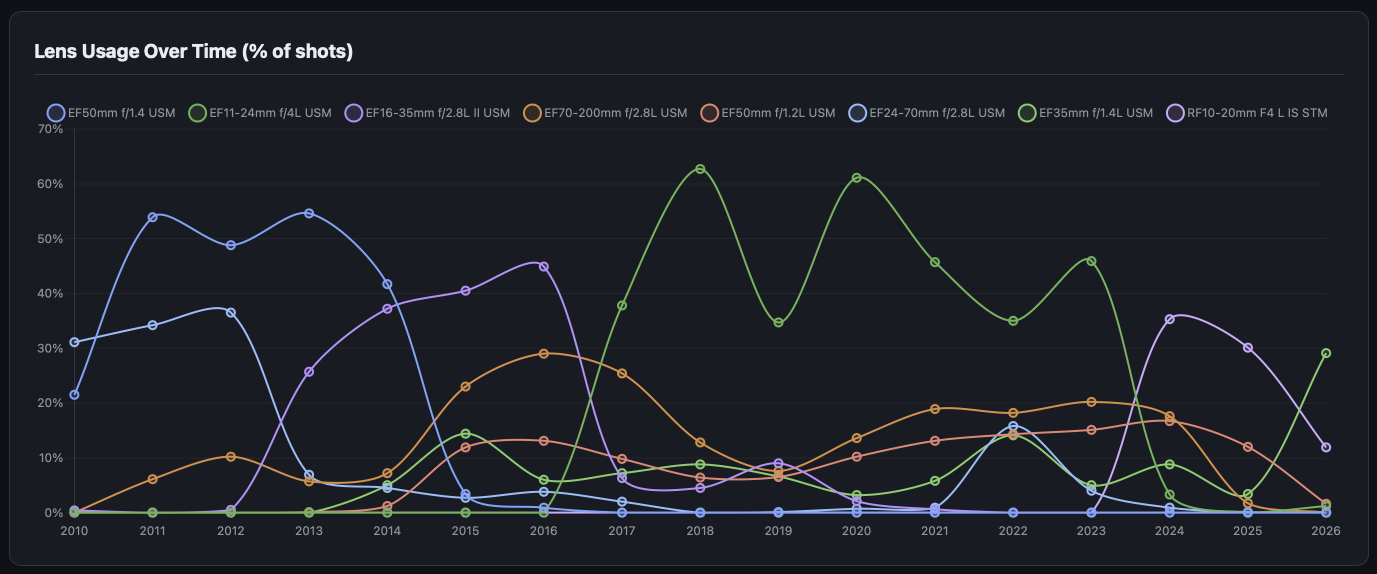
Task: Click the green 2026 point near 29%
Action: point(1326,353)
